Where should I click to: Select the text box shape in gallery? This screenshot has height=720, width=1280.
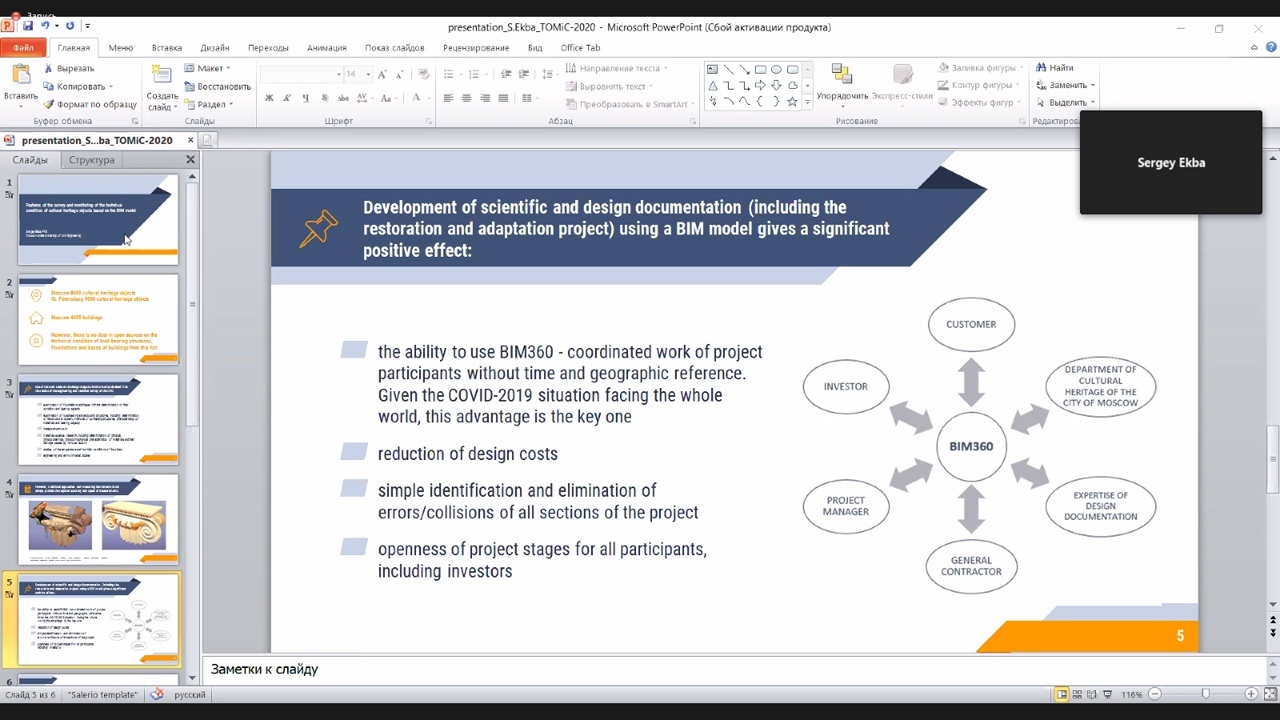(712, 70)
